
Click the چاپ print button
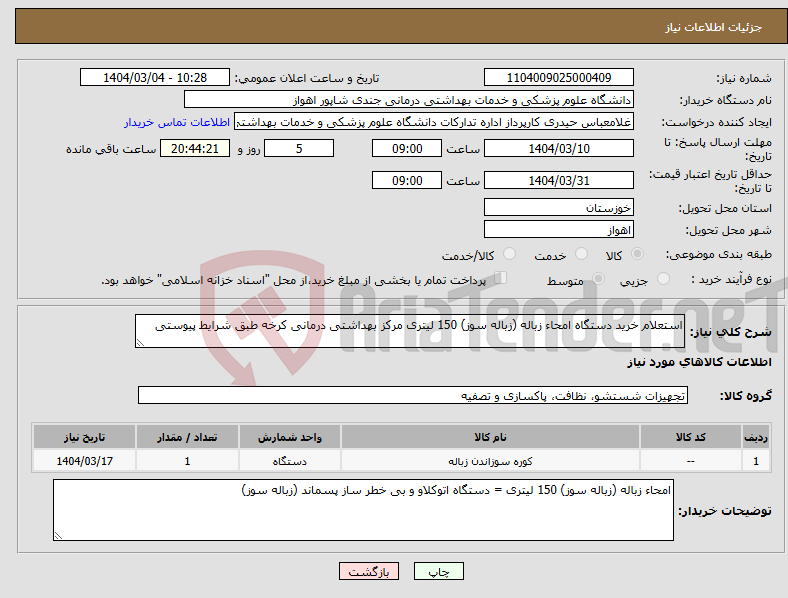pos(439,571)
